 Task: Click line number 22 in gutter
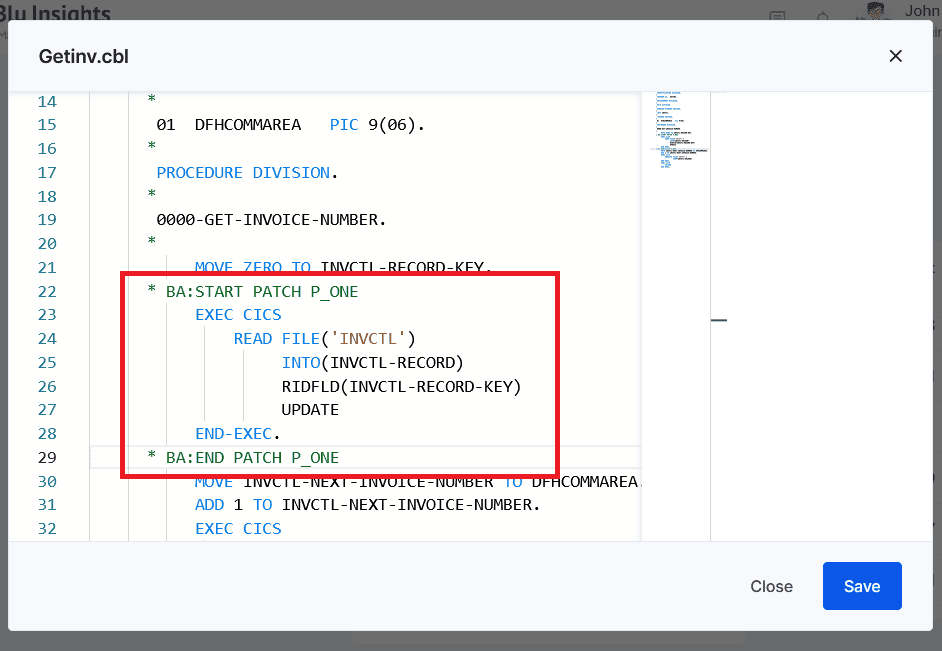(x=47, y=292)
